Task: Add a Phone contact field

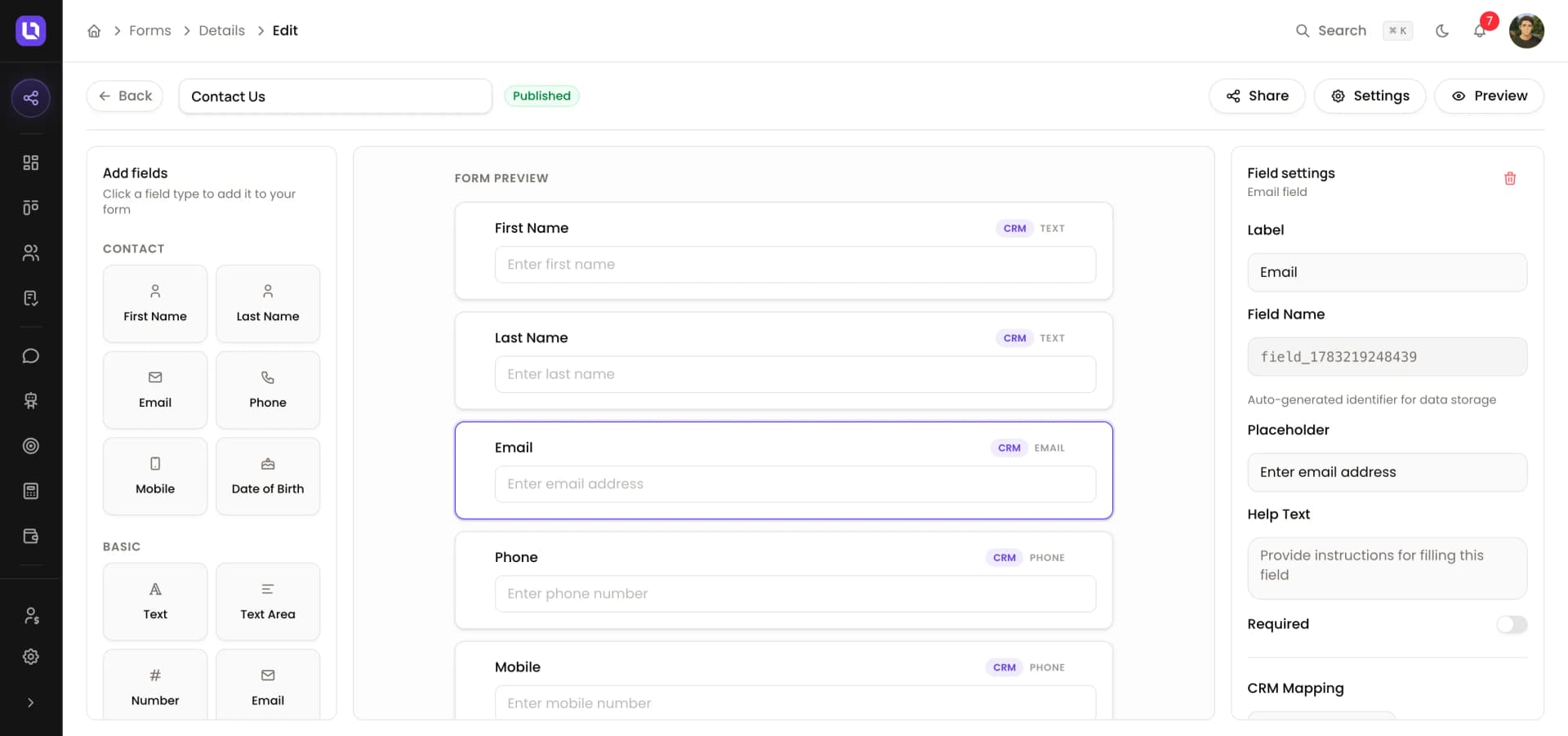Action: coord(268,390)
